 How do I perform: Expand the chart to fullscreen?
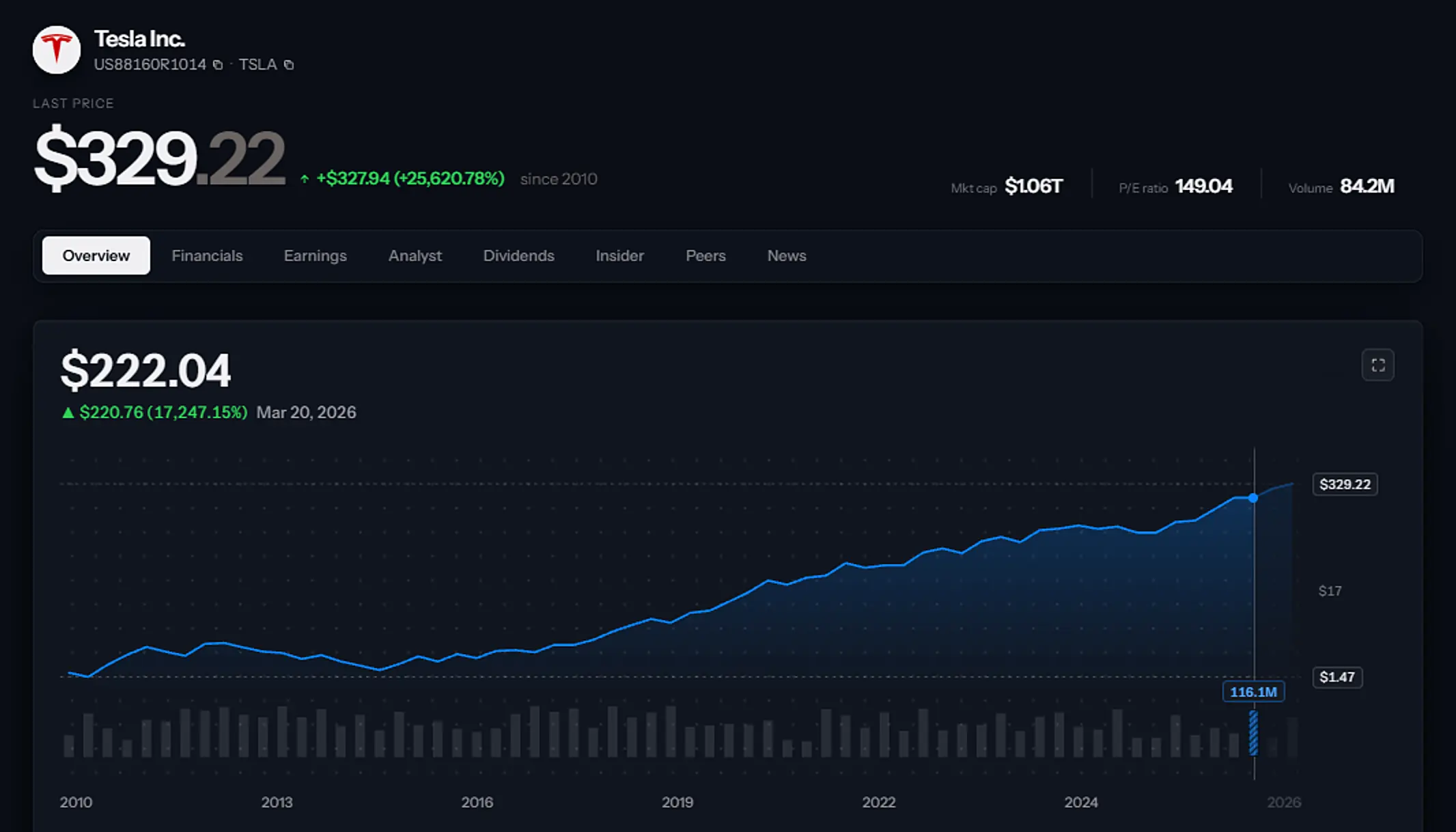(1377, 365)
